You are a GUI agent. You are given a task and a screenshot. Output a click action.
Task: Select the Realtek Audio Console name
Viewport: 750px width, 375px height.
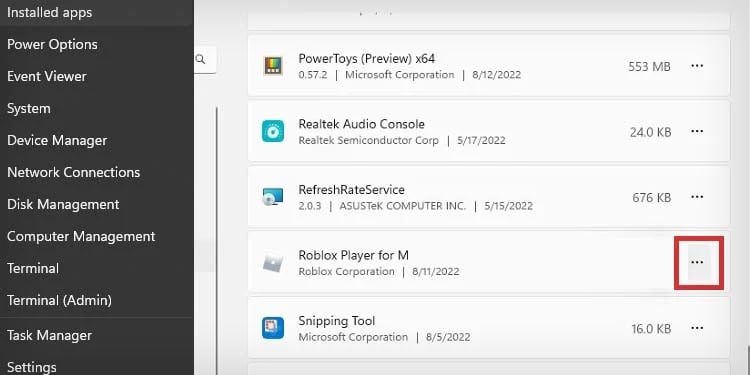361,124
